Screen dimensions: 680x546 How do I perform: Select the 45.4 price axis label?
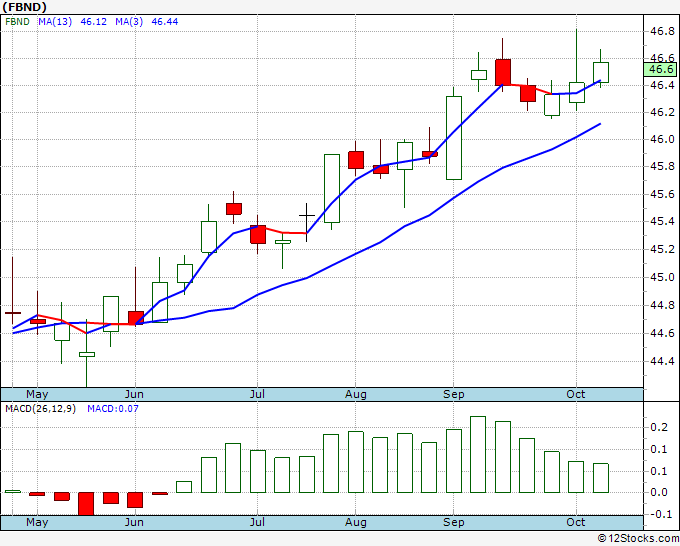tap(662, 222)
